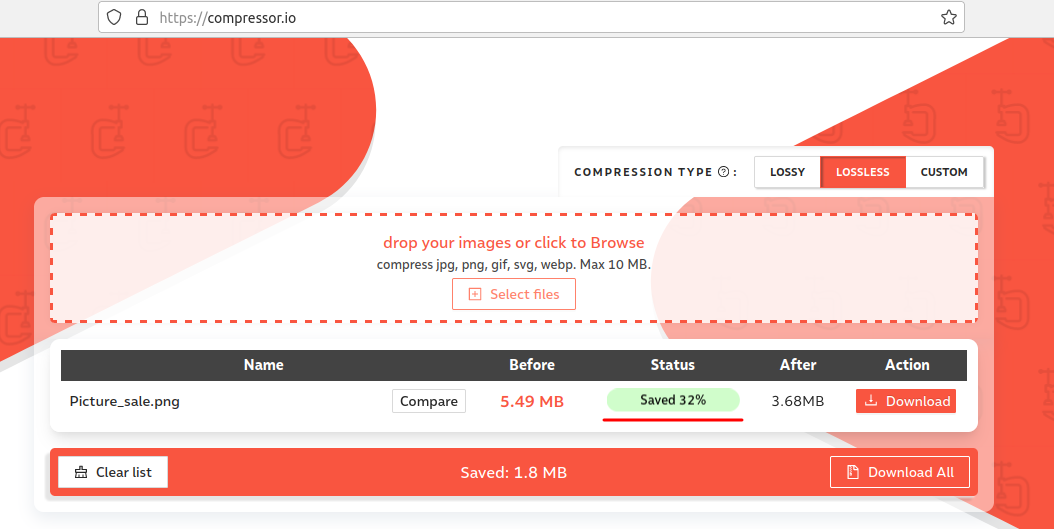Click the shield tracking protection icon

pos(114,17)
